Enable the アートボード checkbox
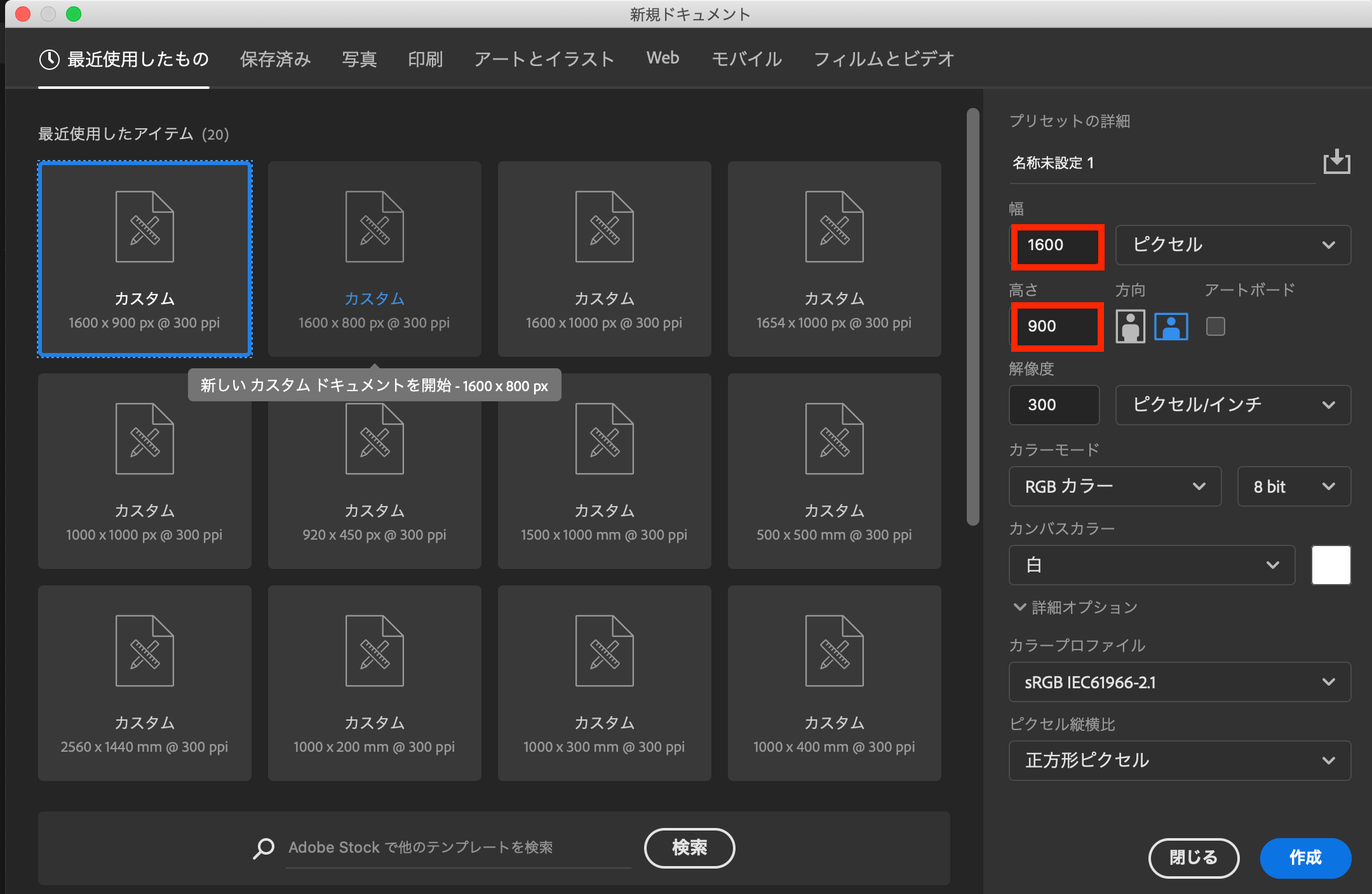 pyautogui.click(x=1215, y=326)
